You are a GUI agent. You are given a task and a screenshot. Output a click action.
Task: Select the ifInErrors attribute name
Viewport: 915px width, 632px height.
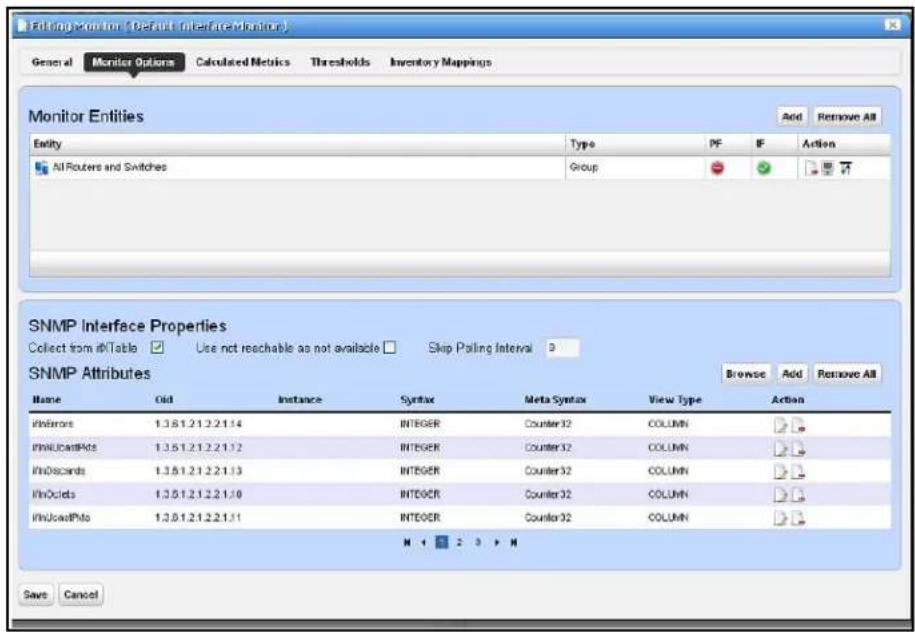(x=53, y=425)
